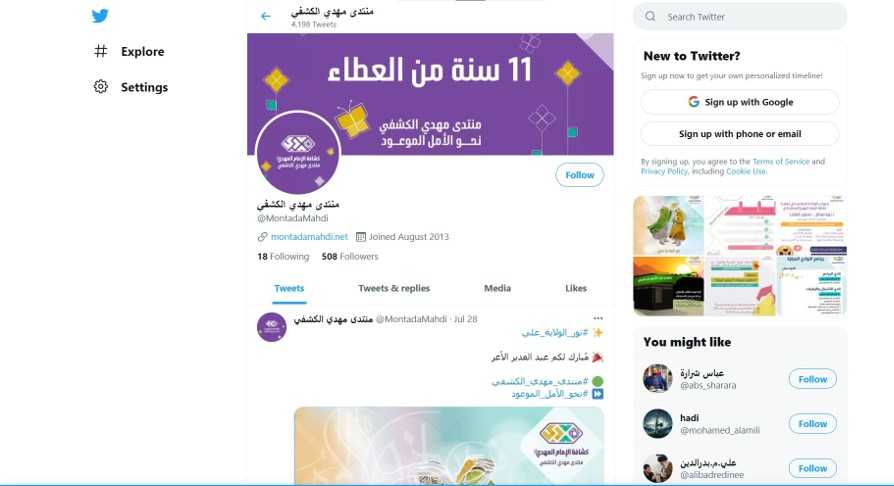Click the small avatar beside the tweet
The width and height of the screenshot is (894, 486).
271,327
